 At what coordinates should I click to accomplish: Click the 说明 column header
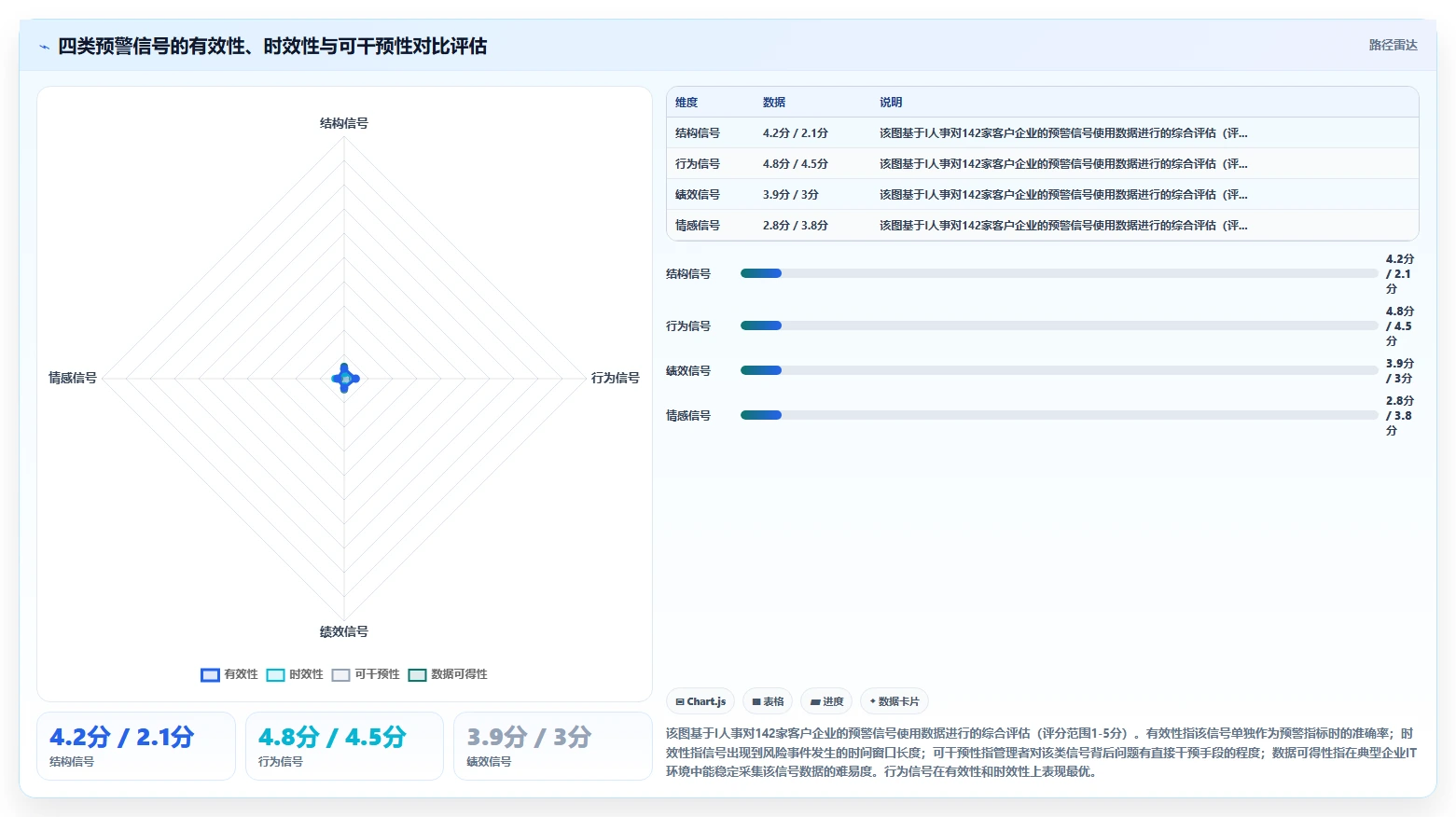click(891, 103)
